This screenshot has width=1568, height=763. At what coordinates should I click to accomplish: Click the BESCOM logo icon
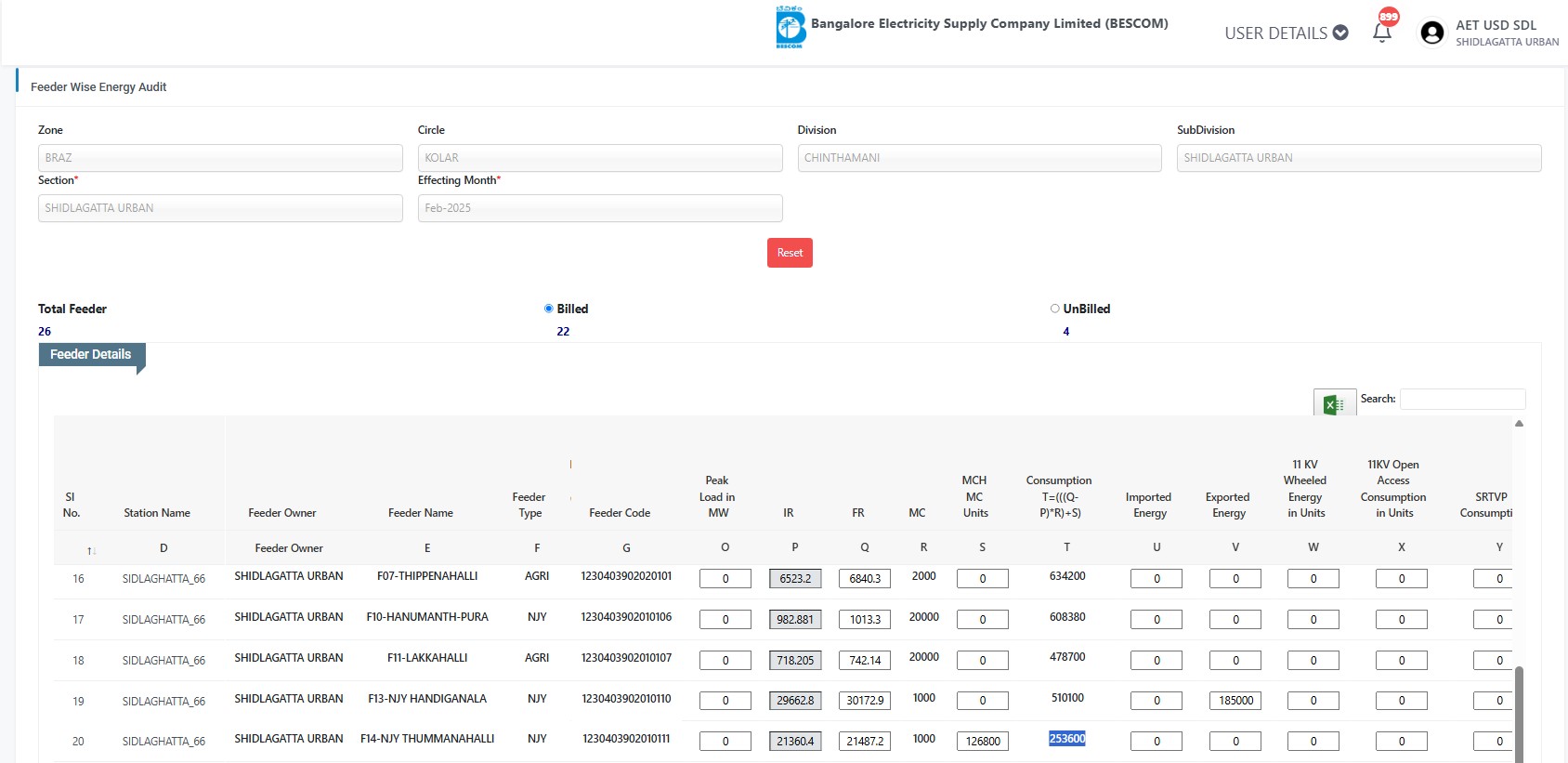790,27
